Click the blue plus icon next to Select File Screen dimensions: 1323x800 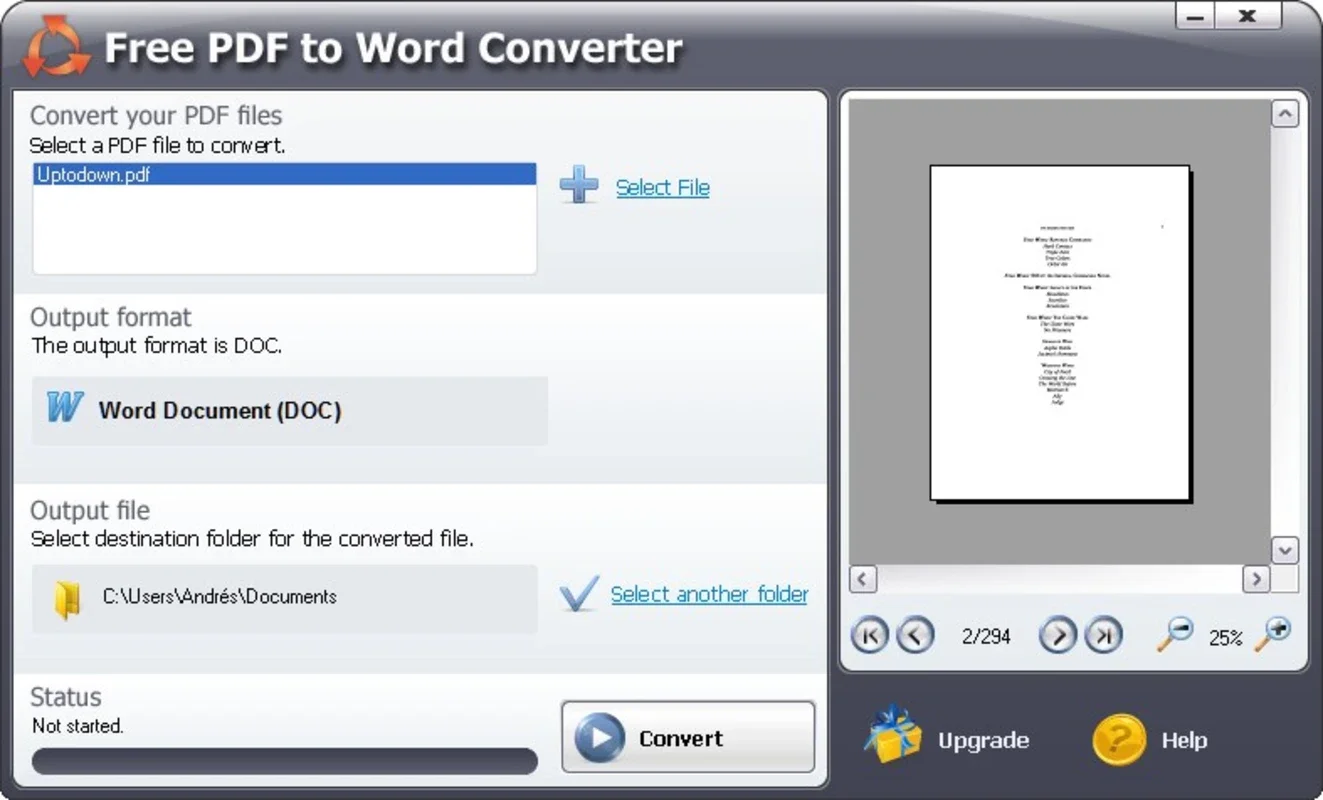579,186
